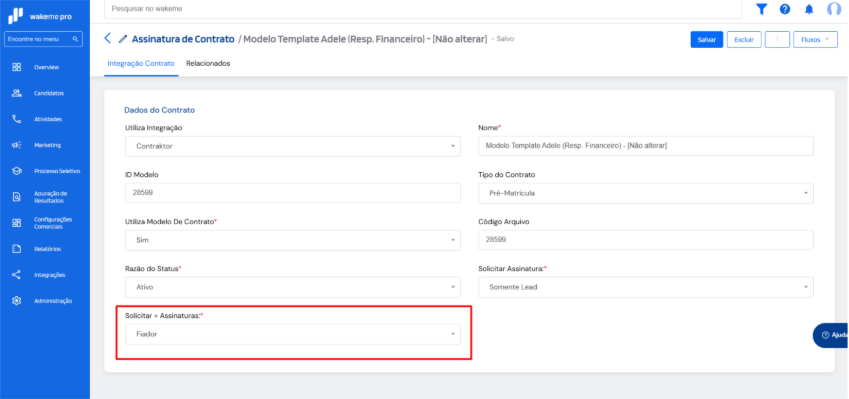This screenshot has width=849, height=399.
Task: Click the Dados do Contrato heading
Action: pos(159,110)
